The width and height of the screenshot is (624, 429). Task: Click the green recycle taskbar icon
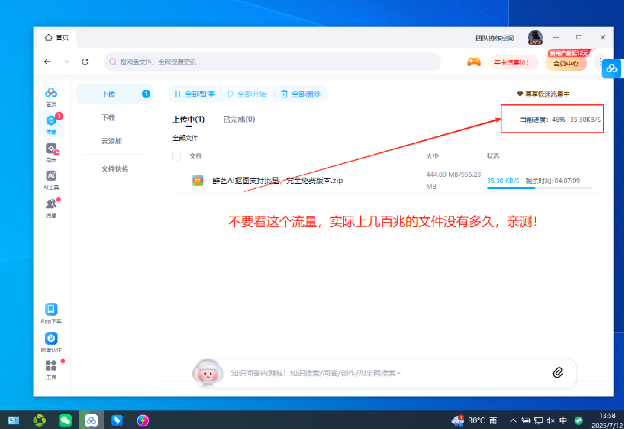39,420
